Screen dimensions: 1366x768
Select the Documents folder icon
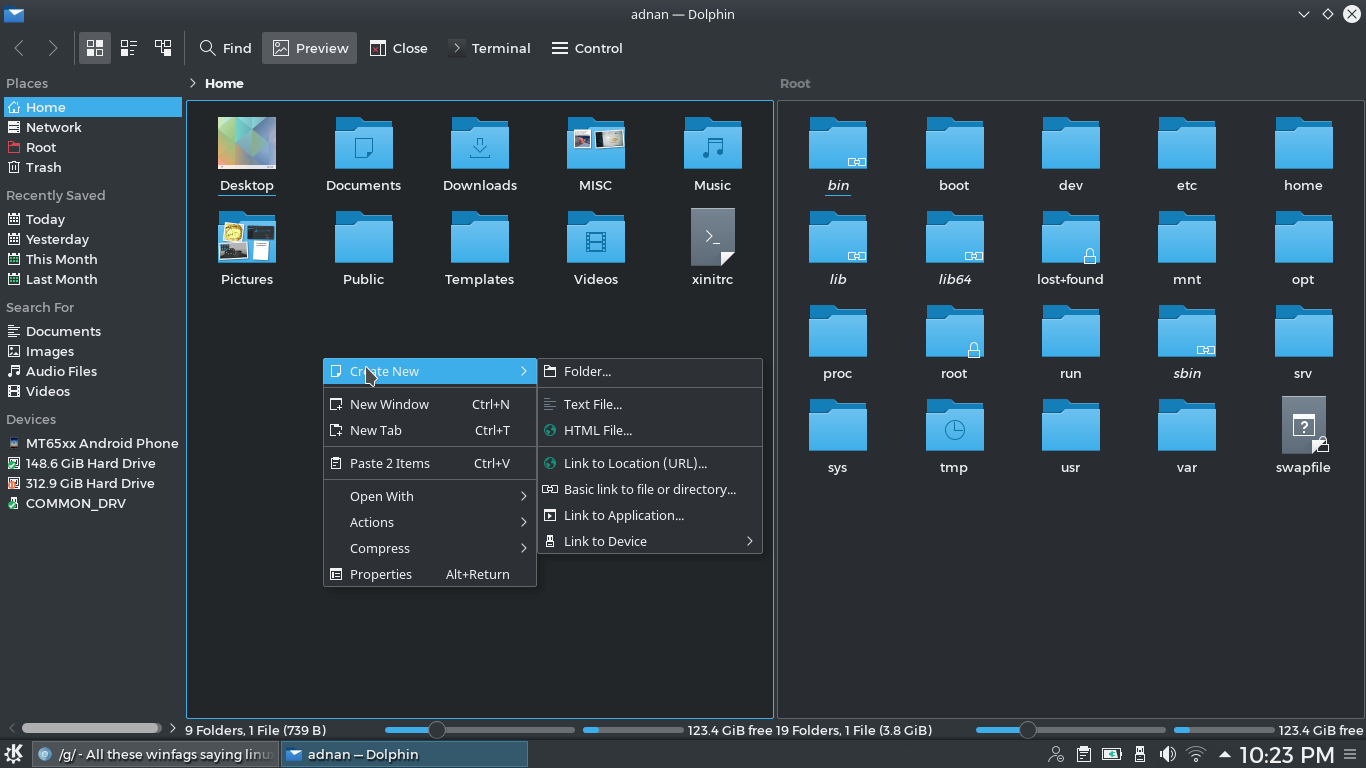(x=363, y=143)
